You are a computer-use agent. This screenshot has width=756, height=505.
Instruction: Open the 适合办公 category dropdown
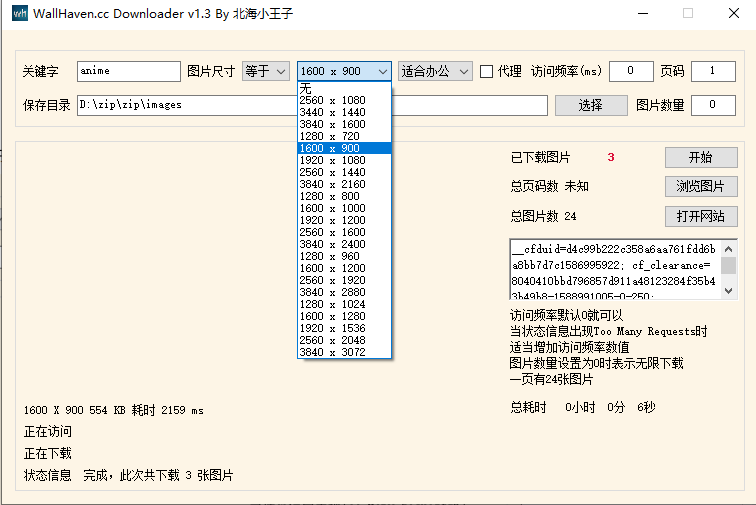click(435, 71)
